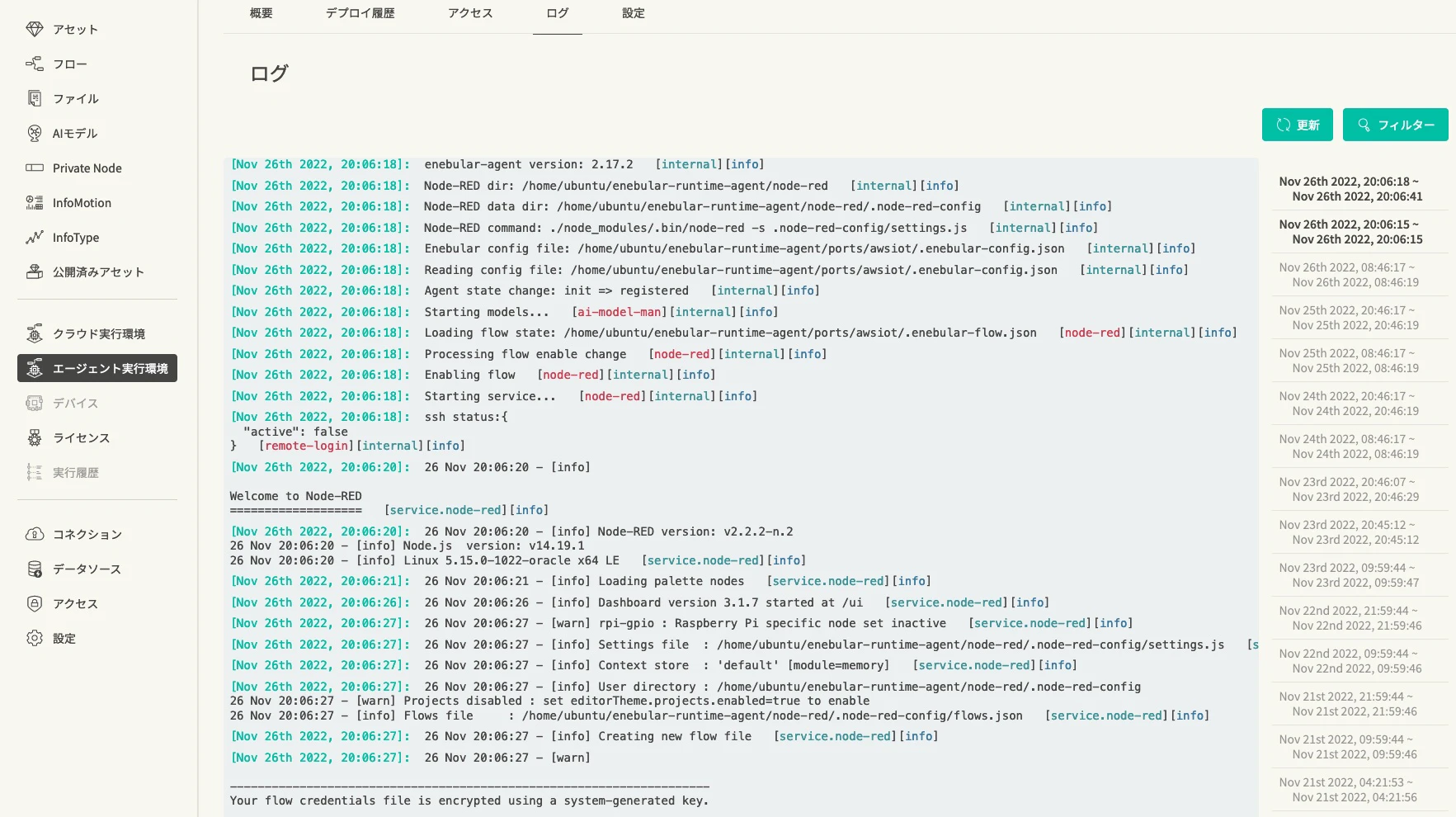Click the 公開済みアセット icon
This screenshot has width=1456, height=817.
[x=35, y=272]
